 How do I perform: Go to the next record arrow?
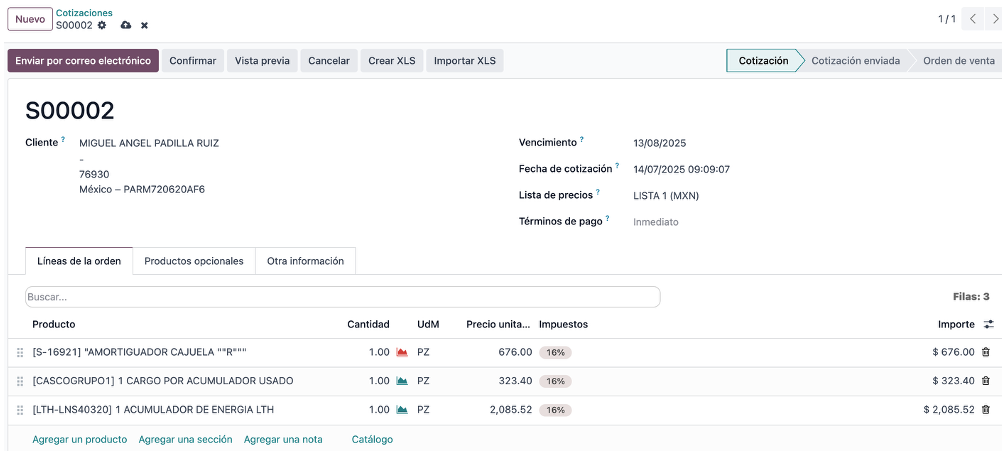[x=994, y=19]
